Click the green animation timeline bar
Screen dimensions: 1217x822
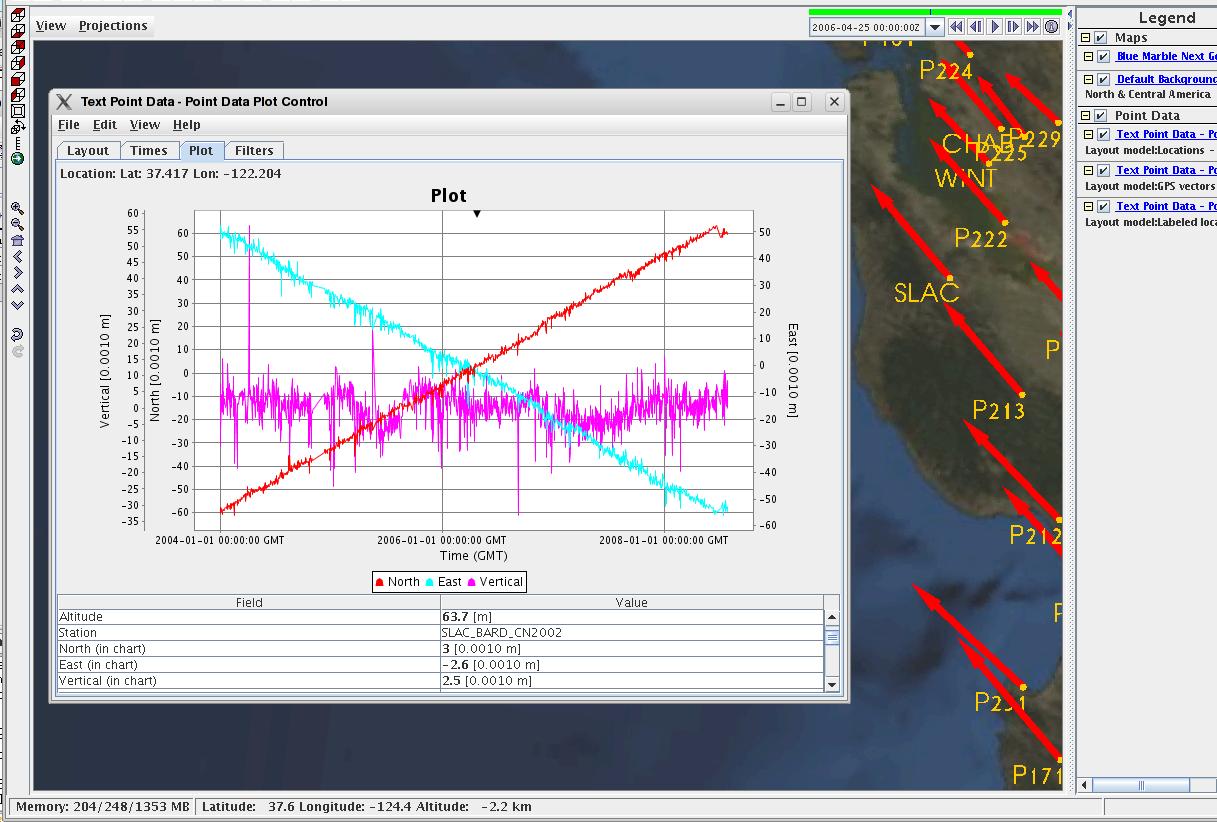934,12
